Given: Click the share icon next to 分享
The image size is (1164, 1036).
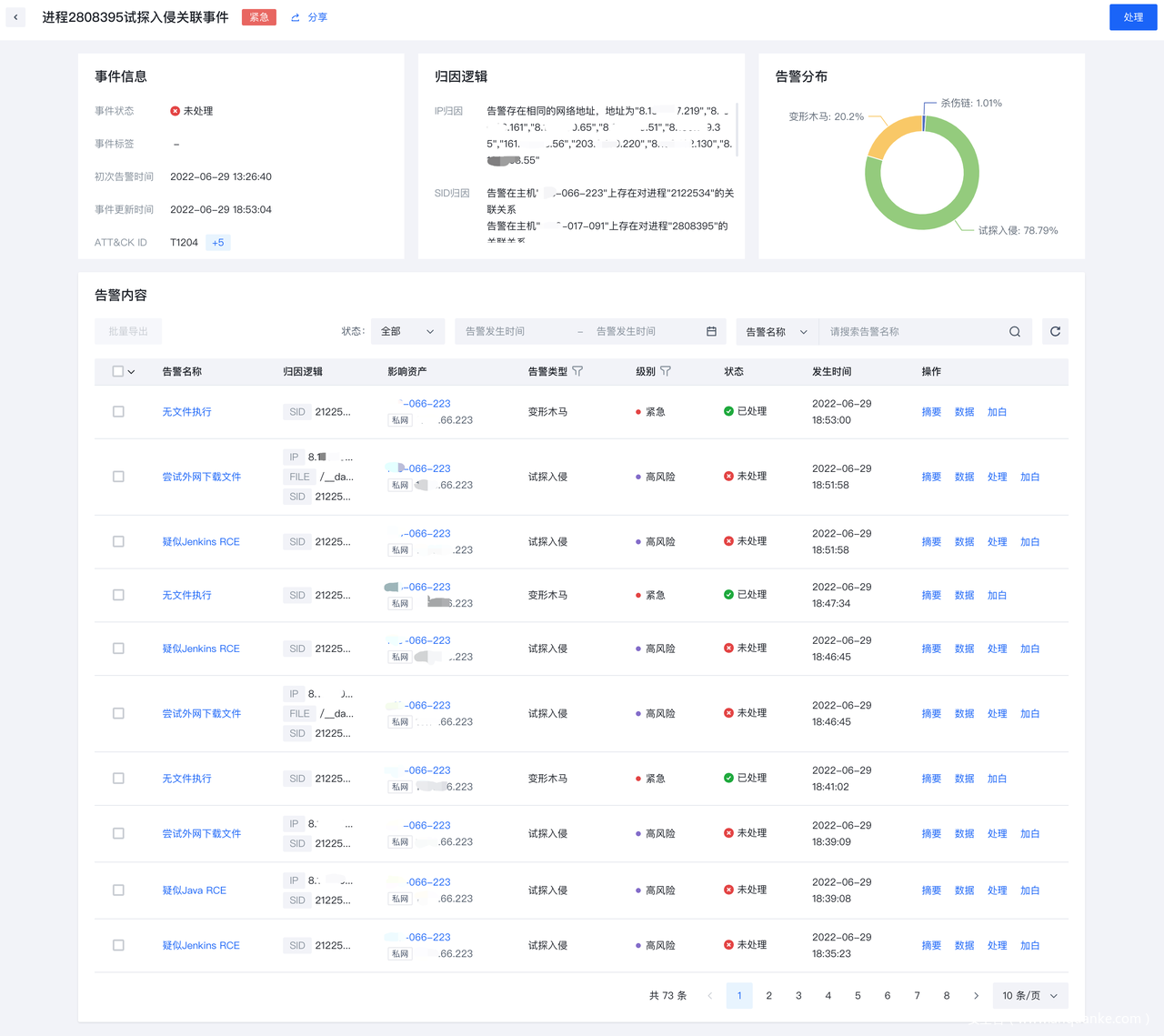Looking at the screenshot, I should [296, 17].
